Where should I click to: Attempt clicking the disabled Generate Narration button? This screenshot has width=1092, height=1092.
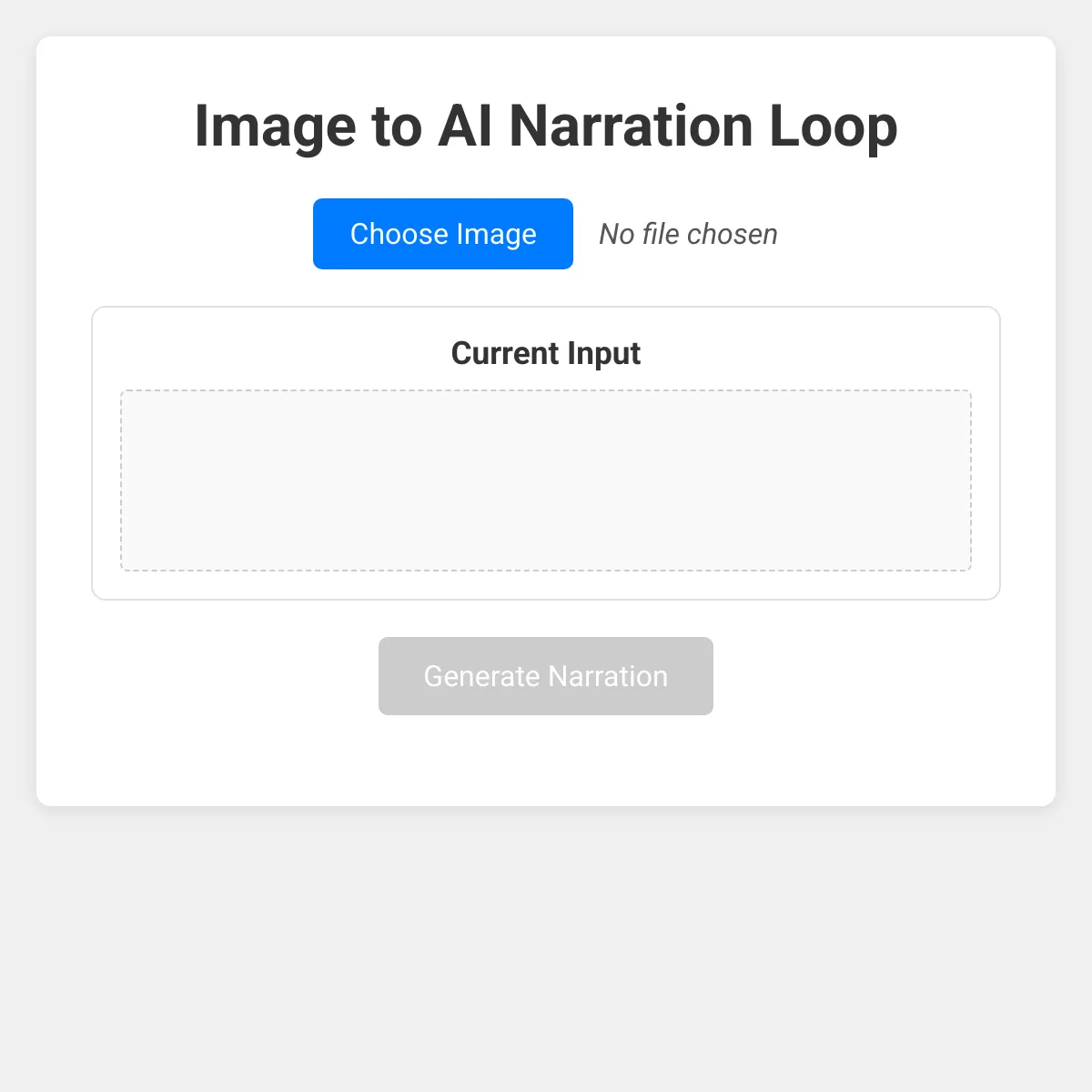pyautogui.click(x=545, y=675)
